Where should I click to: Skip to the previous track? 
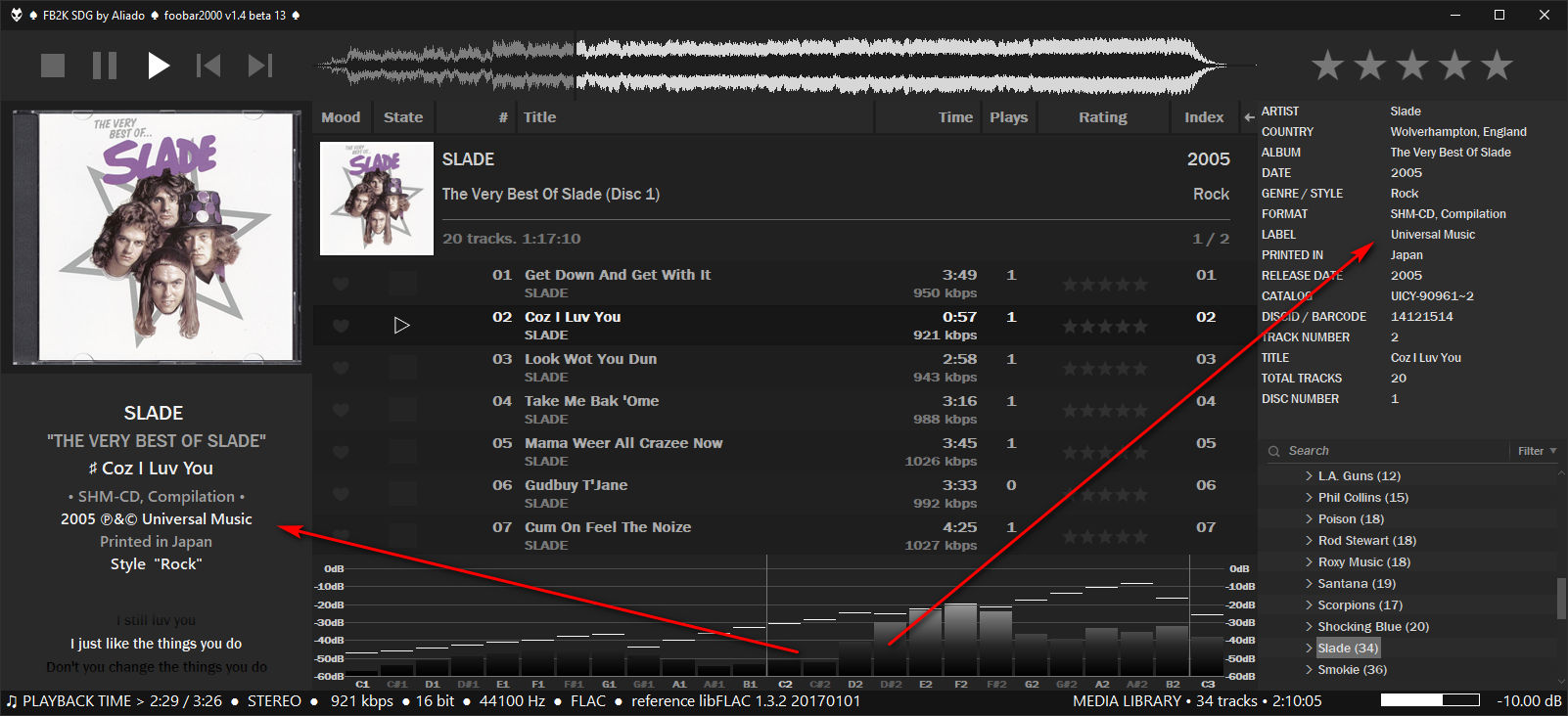click(x=208, y=66)
